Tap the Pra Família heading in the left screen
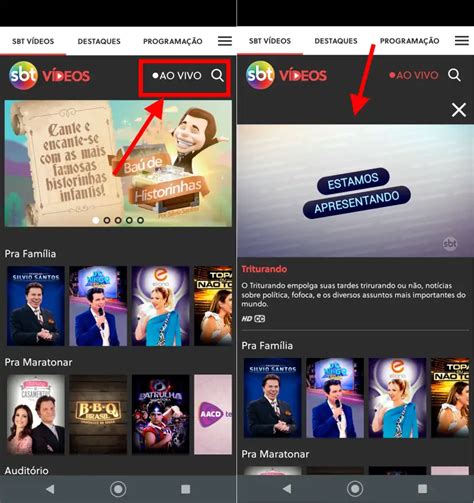Image resolution: width=474 pixels, height=503 pixels. (30, 254)
